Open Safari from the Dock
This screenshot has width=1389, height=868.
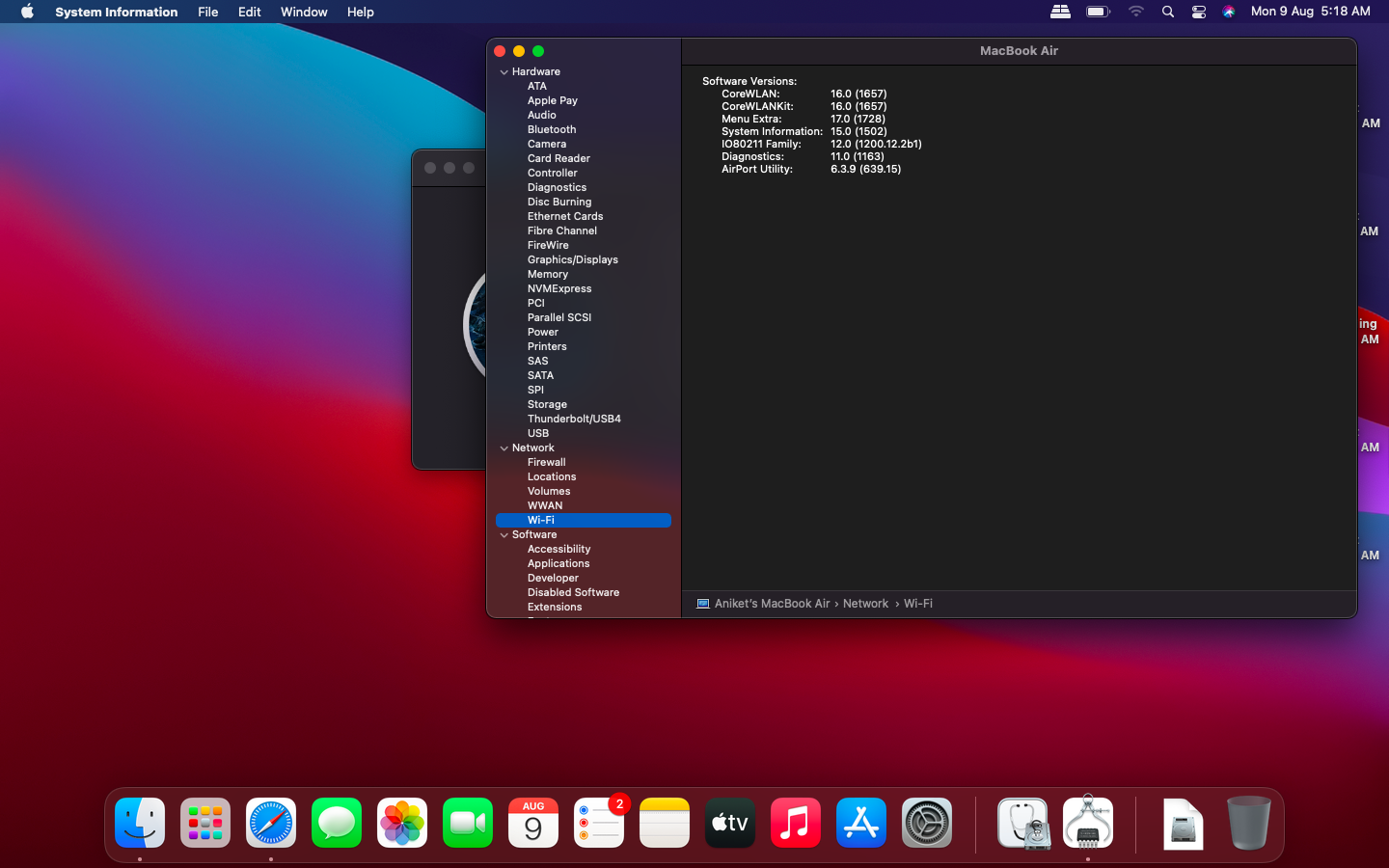tap(271, 824)
